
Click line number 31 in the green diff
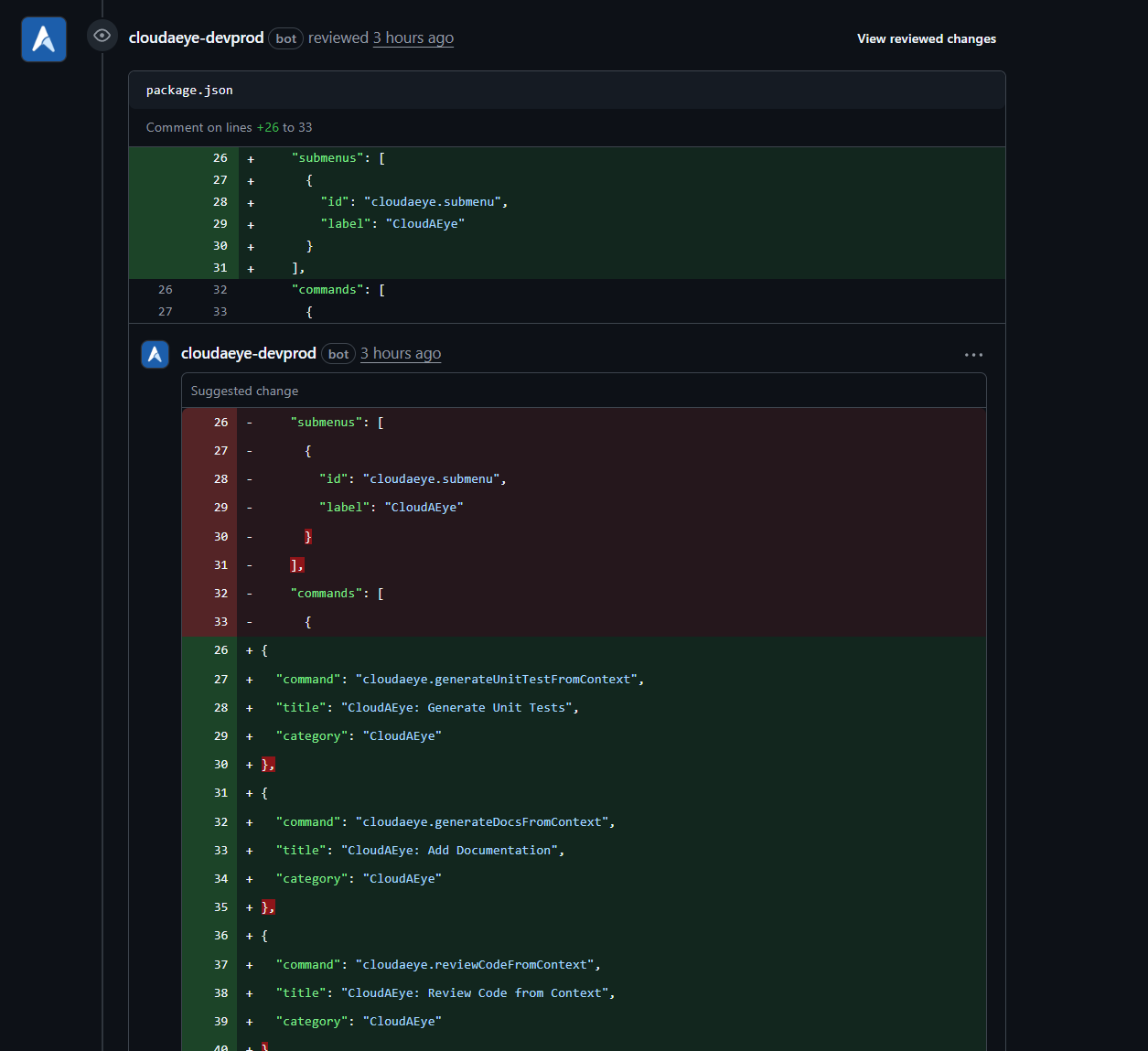220,268
